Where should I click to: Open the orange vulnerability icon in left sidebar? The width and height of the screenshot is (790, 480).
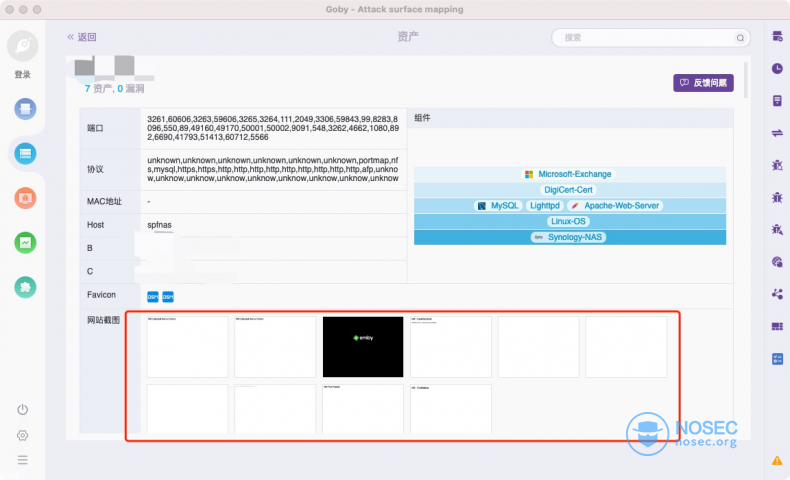[x=25, y=198]
